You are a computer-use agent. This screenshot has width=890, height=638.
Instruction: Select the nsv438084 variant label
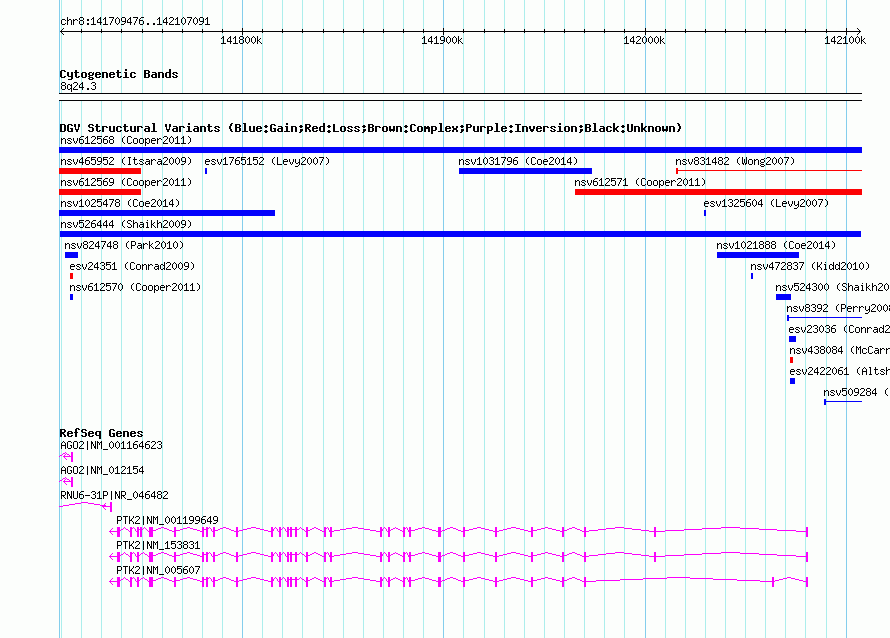point(839,350)
